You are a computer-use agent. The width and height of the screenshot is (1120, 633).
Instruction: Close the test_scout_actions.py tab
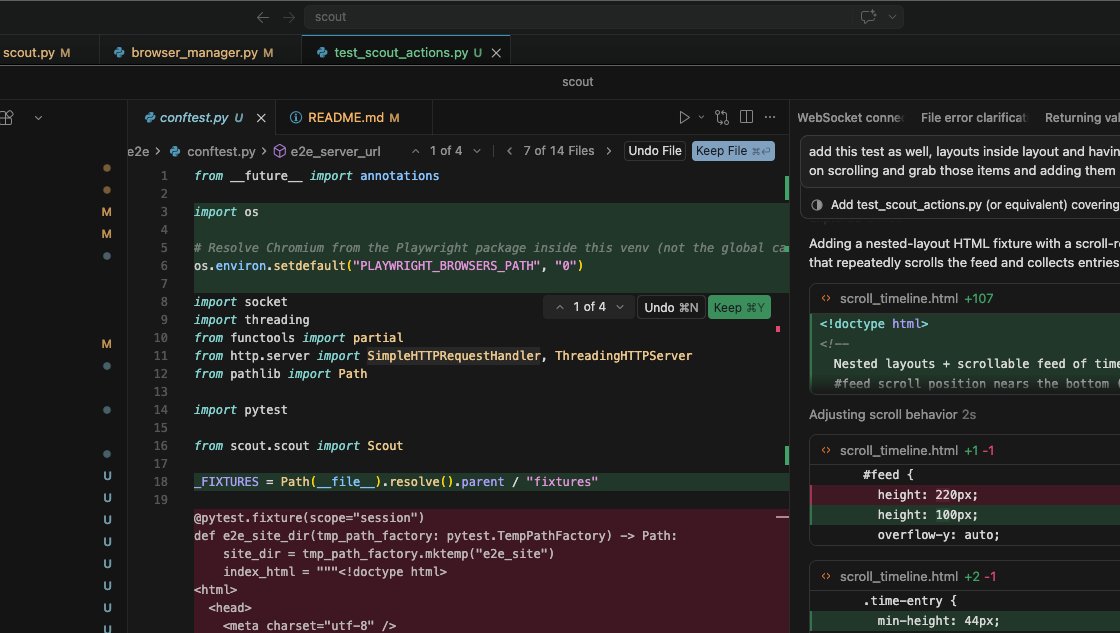click(x=496, y=53)
